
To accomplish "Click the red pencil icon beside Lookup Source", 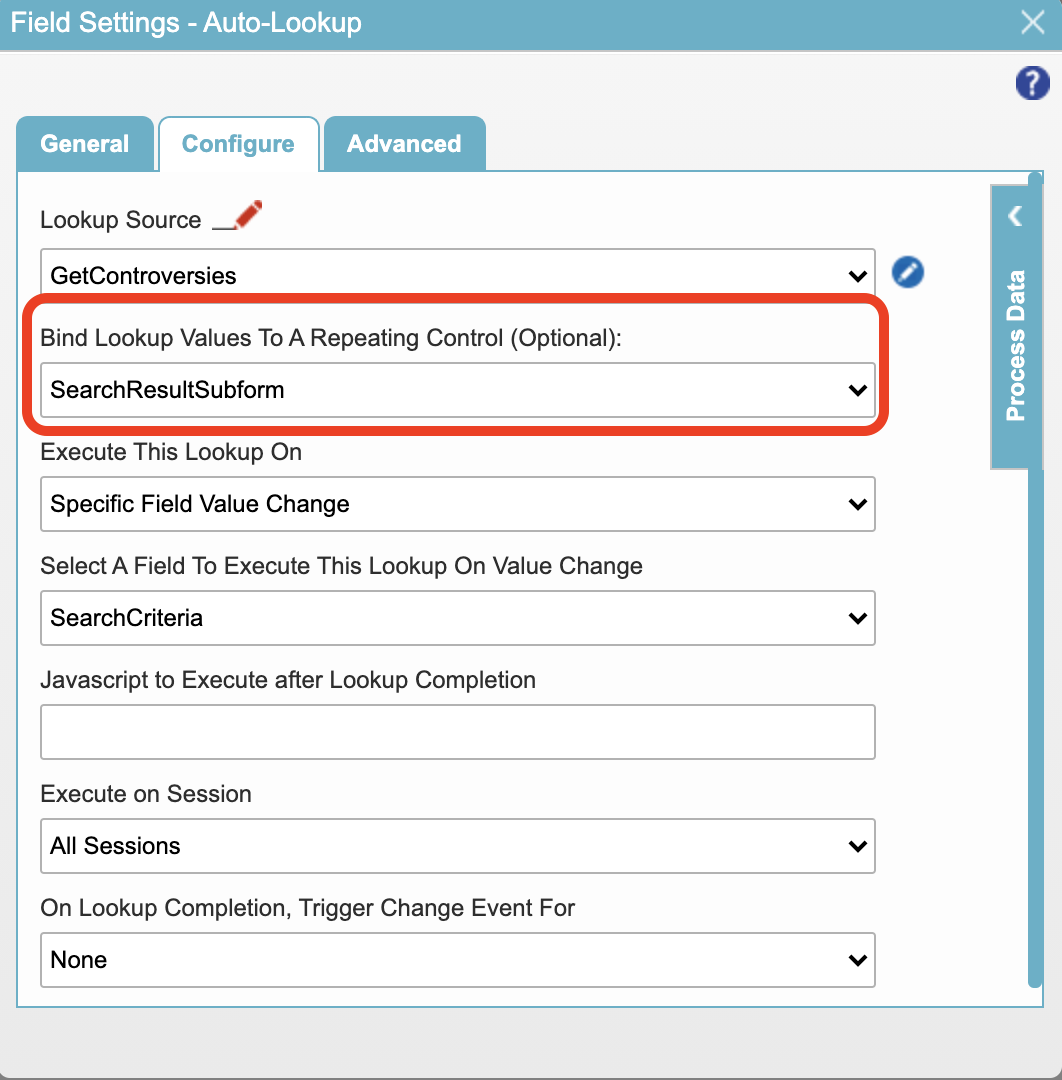I will 240,216.
